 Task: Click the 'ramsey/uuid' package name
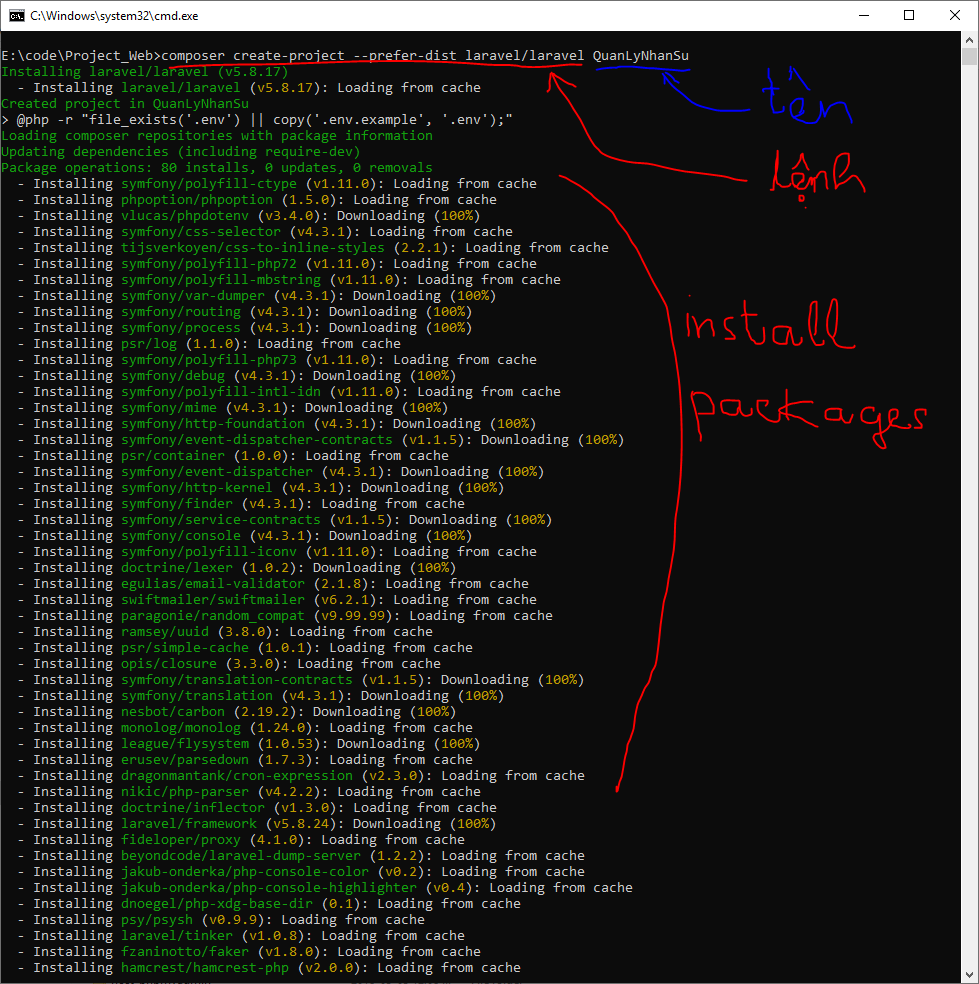(165, 632)
